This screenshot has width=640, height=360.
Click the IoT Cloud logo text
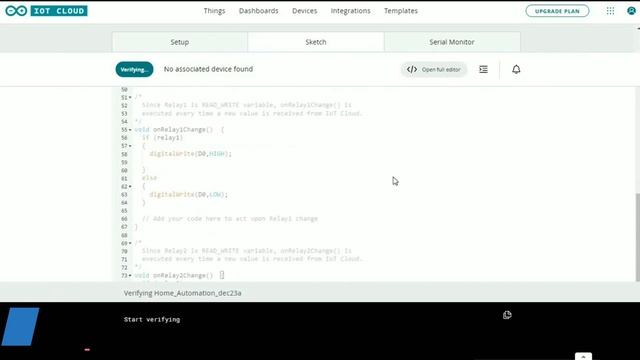(x=59, y=11)
